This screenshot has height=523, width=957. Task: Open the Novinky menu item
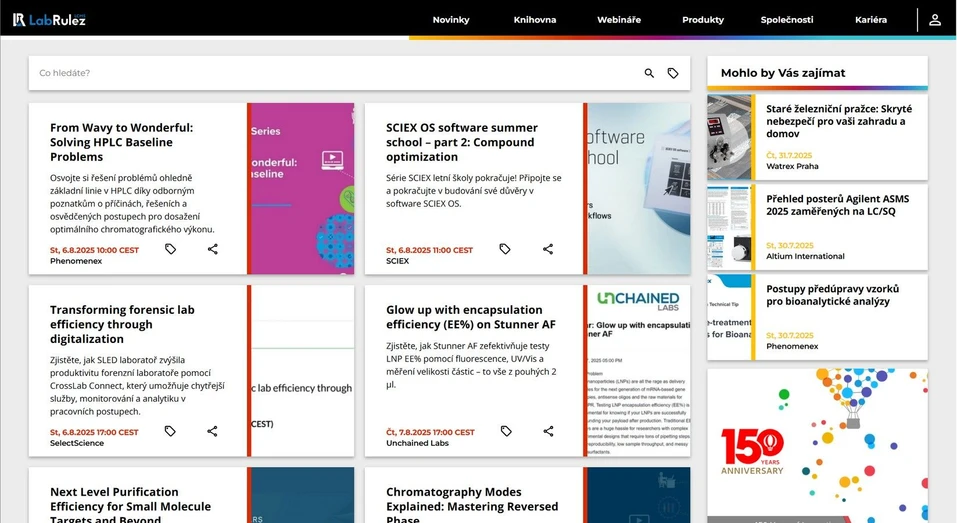click(x=451, y=20)
